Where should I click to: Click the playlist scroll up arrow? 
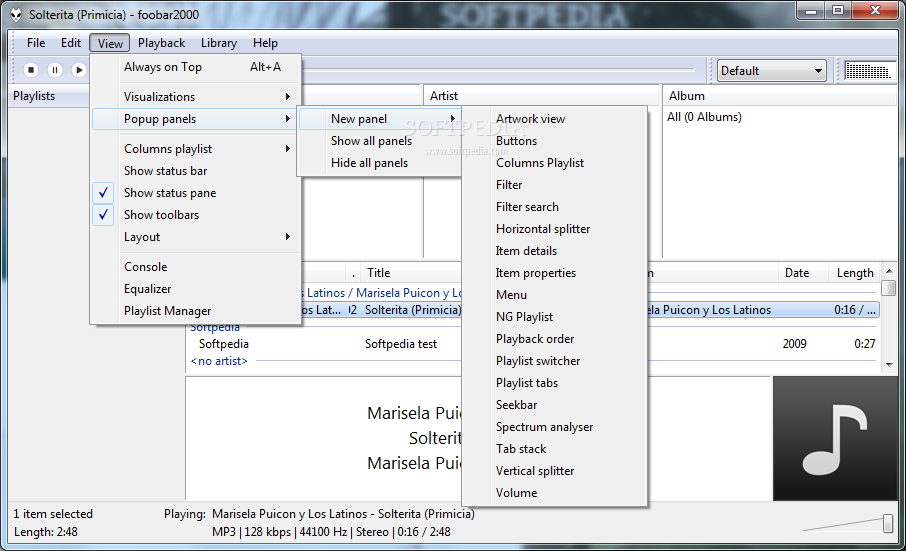click(889, 273)
